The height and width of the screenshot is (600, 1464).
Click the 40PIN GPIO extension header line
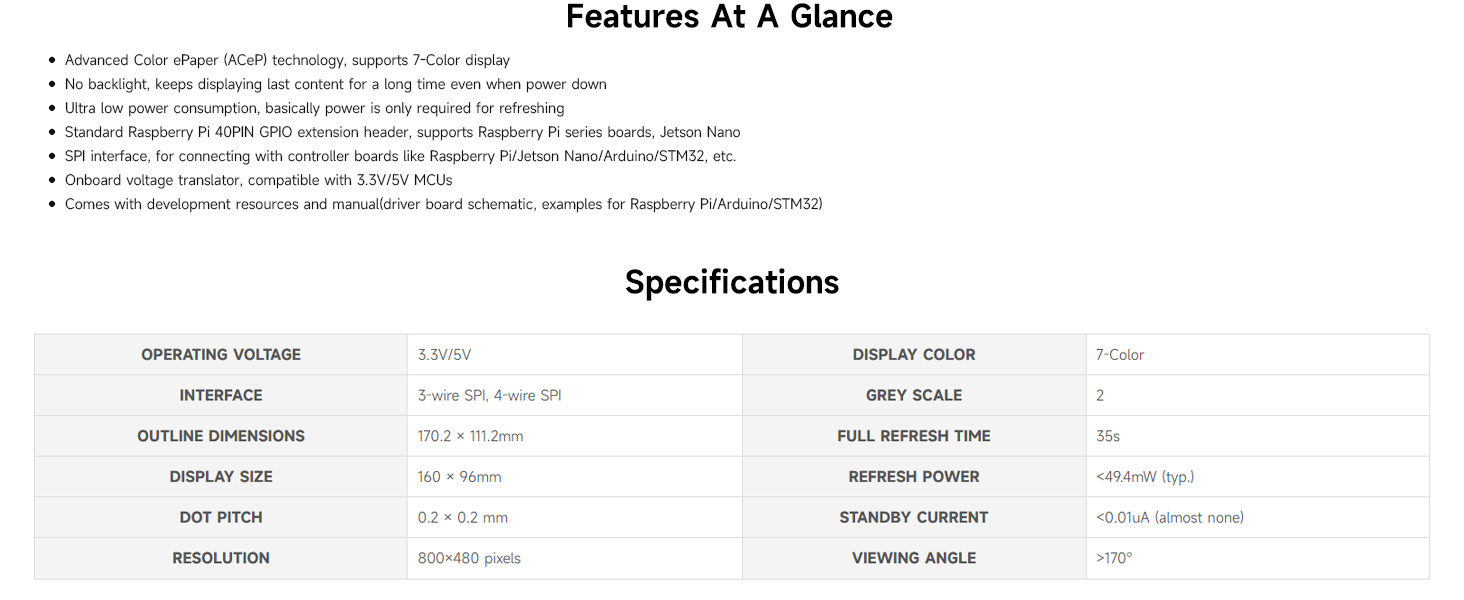(x=402, y=132)
